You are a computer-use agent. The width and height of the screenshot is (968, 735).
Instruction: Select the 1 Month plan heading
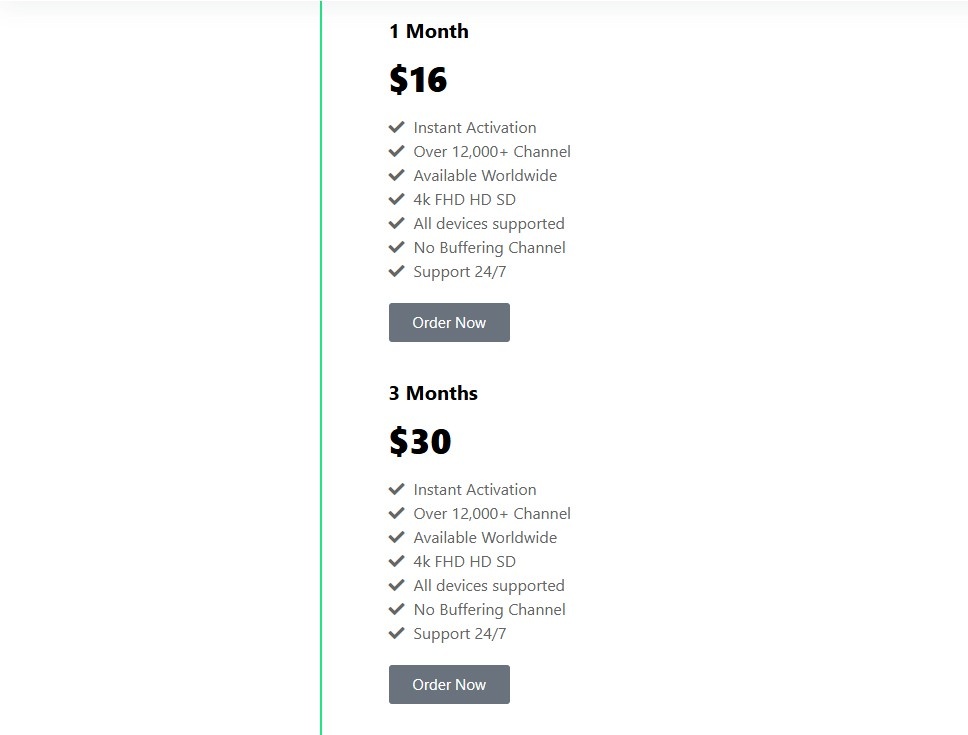click(429, 31)
